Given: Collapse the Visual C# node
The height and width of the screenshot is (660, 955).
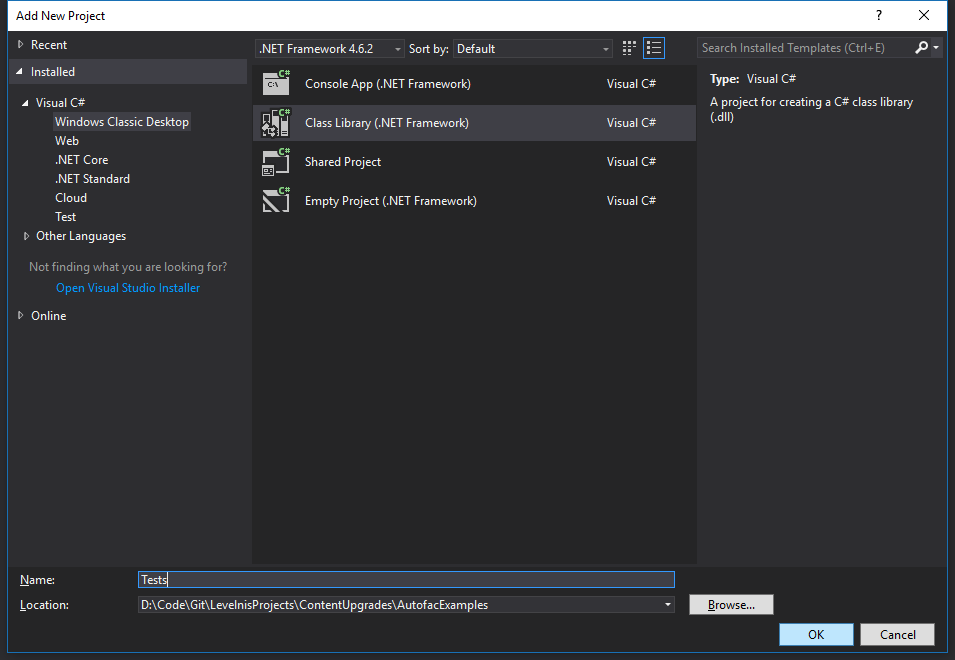Looking at the screenshot, I should pyautogui.click(x=25, y=103).
